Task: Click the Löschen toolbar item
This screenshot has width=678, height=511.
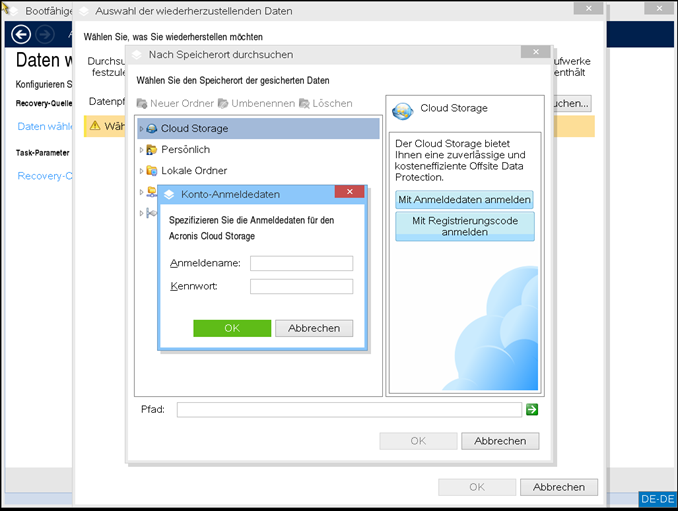Action: pyautogui.click(x=326, y=103)
